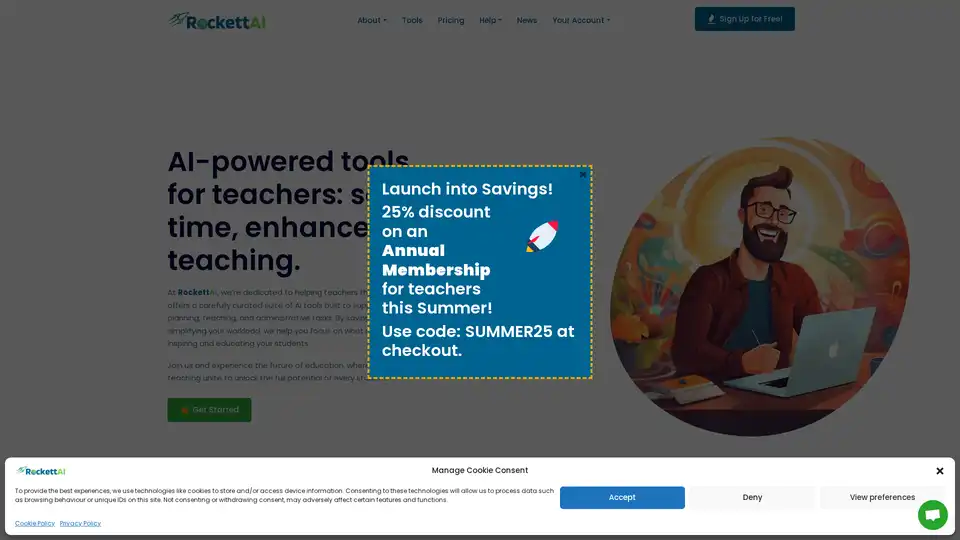
Task: Click the rocket icon on Sign Up button
Action: point(711,19)
